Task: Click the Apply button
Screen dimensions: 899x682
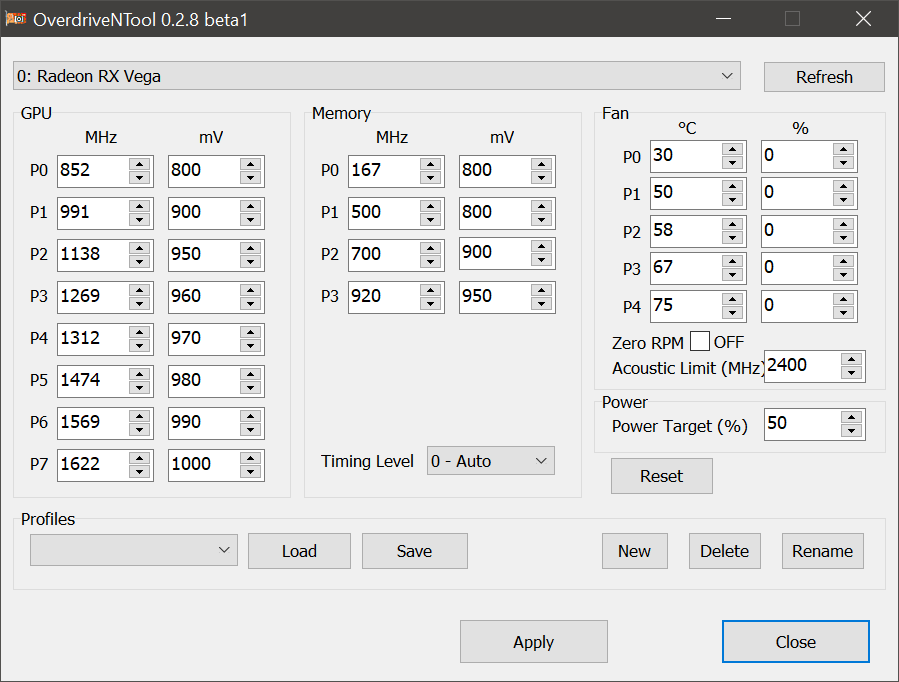Action: click(x=533, y=642)
